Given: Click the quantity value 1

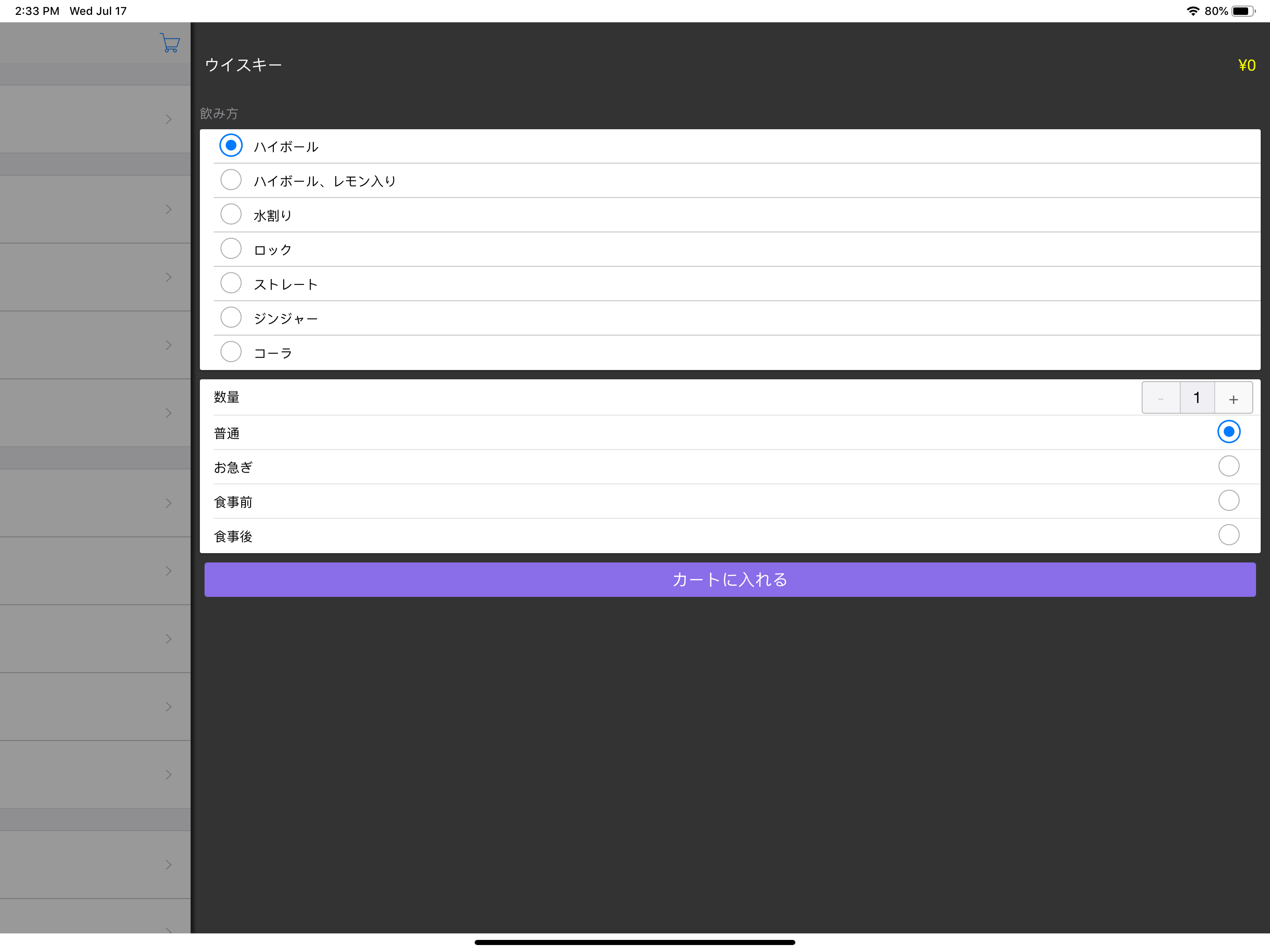Looking at the screenshot, I should coord(1197,398).
